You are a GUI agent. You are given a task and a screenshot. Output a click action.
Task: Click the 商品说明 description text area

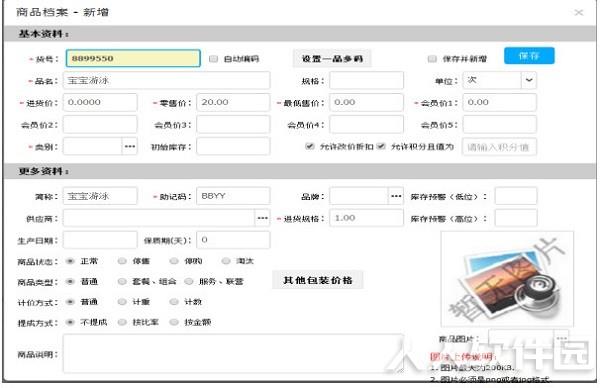pos(233,354)
